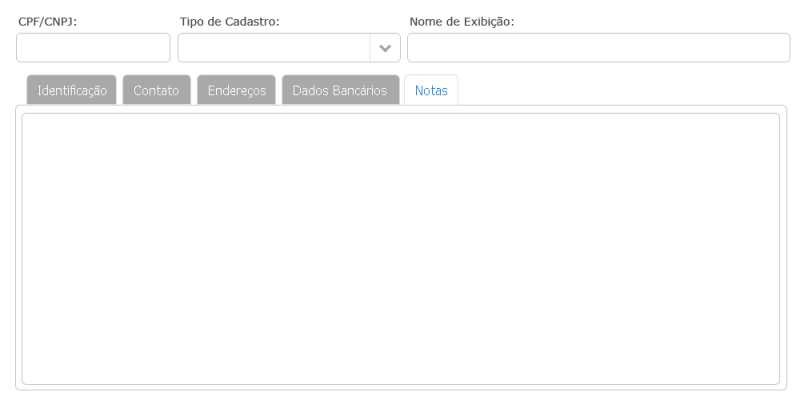Viewport: 800px width, 400px height.
Task: Place cursor in the tax ID box
Action: (x=93, y=48)
